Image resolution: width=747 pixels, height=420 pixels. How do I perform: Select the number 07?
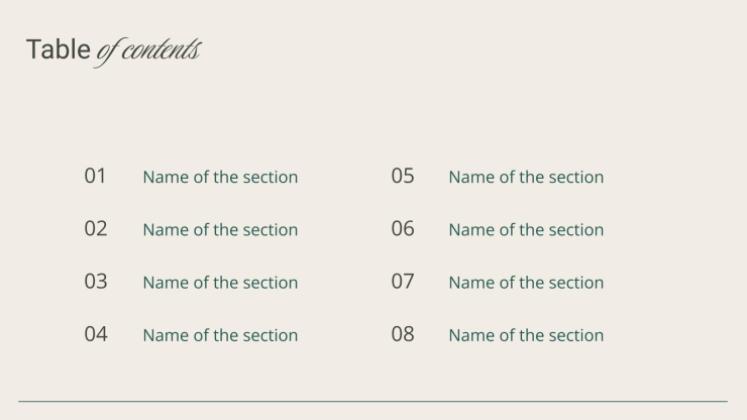click(402, 282)
